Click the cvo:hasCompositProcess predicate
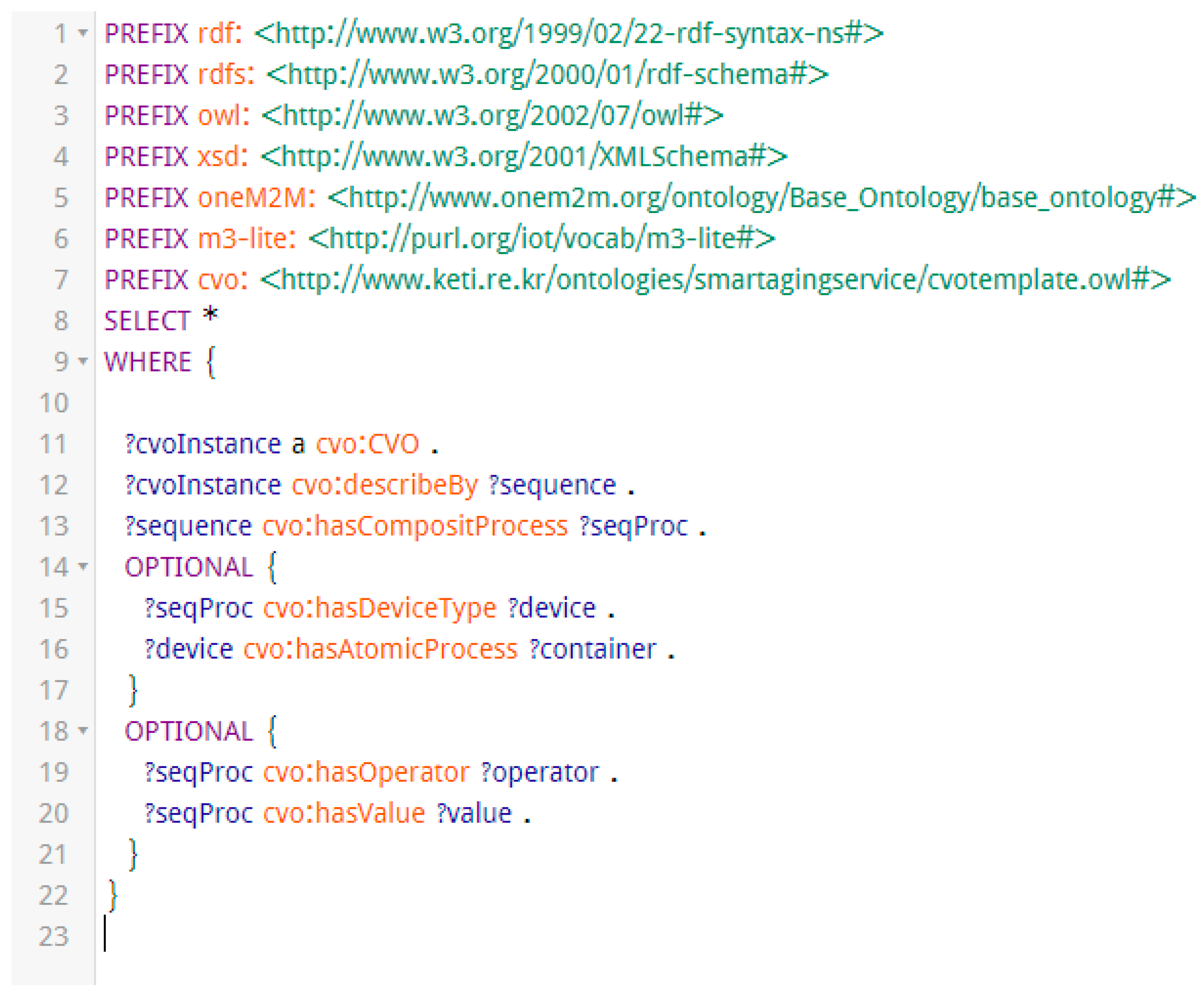This screenshot has height=1001, width=1204. [415, 526]
